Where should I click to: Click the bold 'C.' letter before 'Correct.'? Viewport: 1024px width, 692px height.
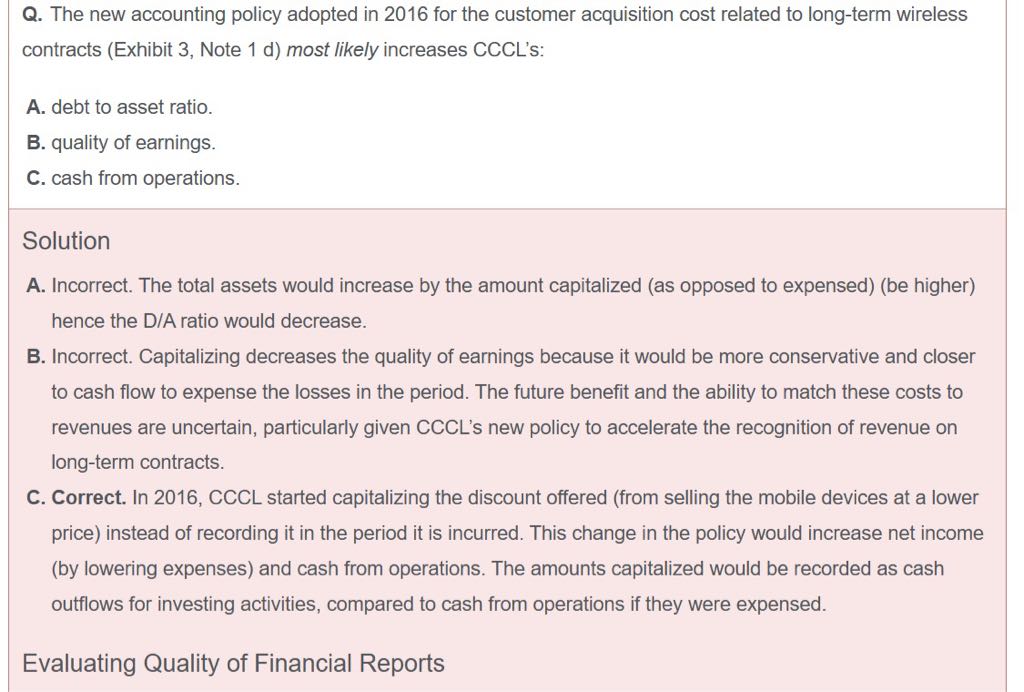tap(35, 498)
